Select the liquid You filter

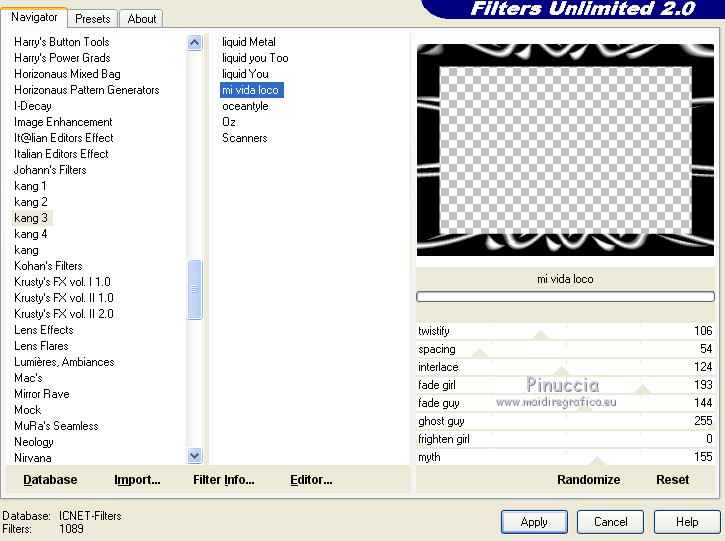pos(245,74)
